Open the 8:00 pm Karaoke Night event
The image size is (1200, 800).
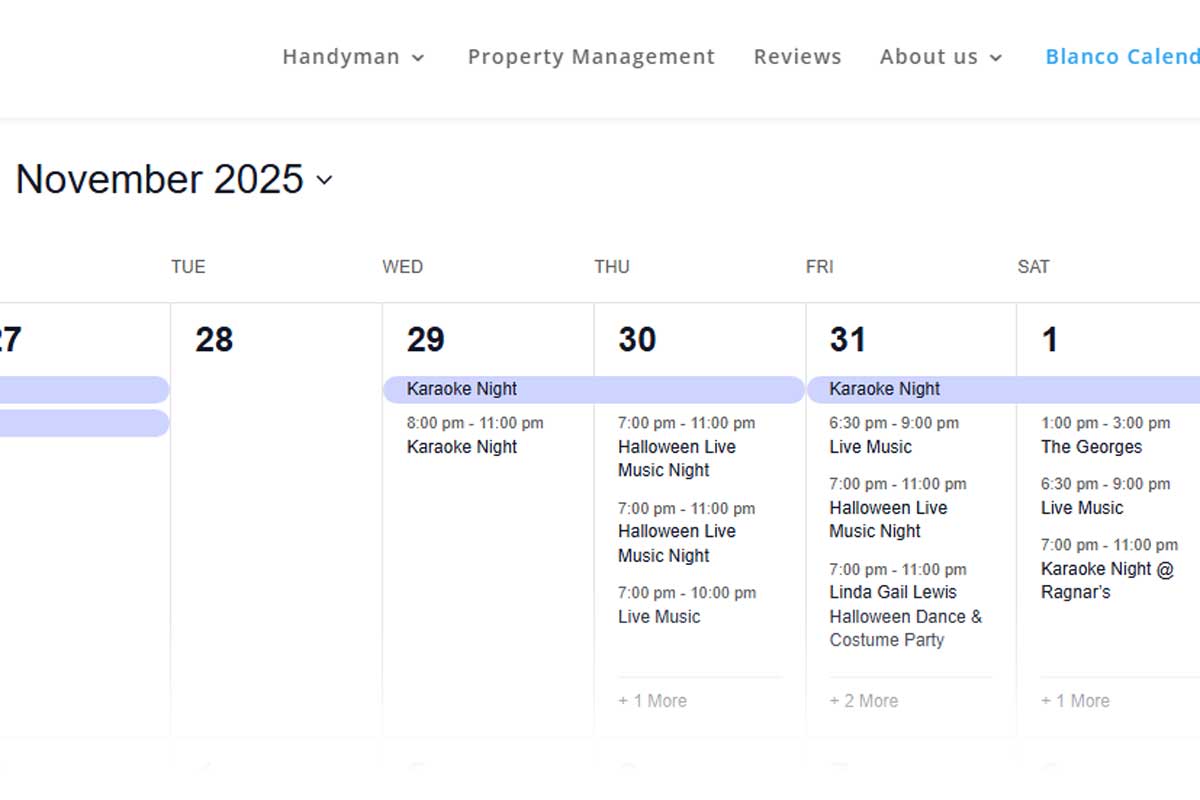[x=462, y=447]
